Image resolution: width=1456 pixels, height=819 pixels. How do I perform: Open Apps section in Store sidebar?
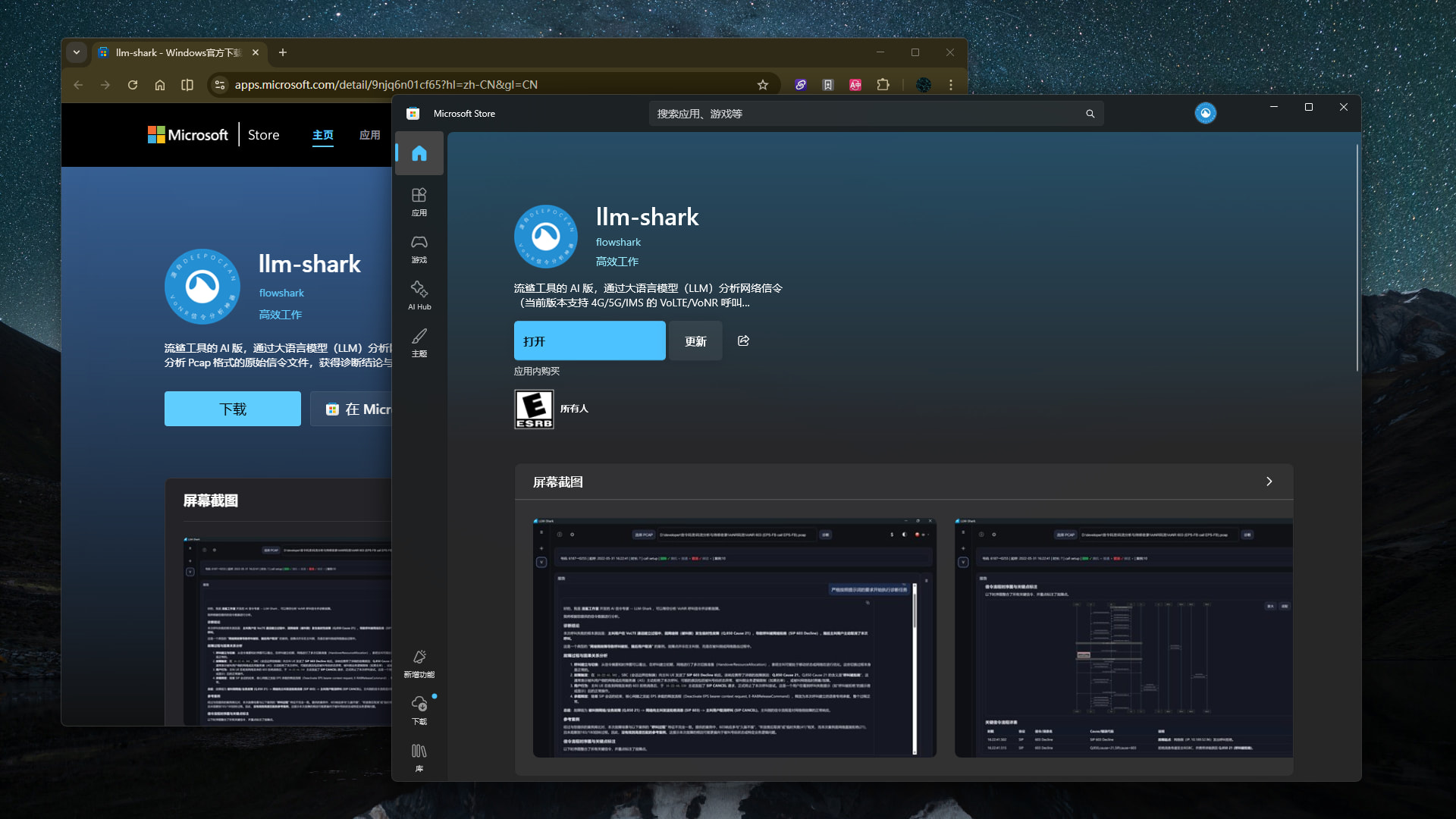419,202
